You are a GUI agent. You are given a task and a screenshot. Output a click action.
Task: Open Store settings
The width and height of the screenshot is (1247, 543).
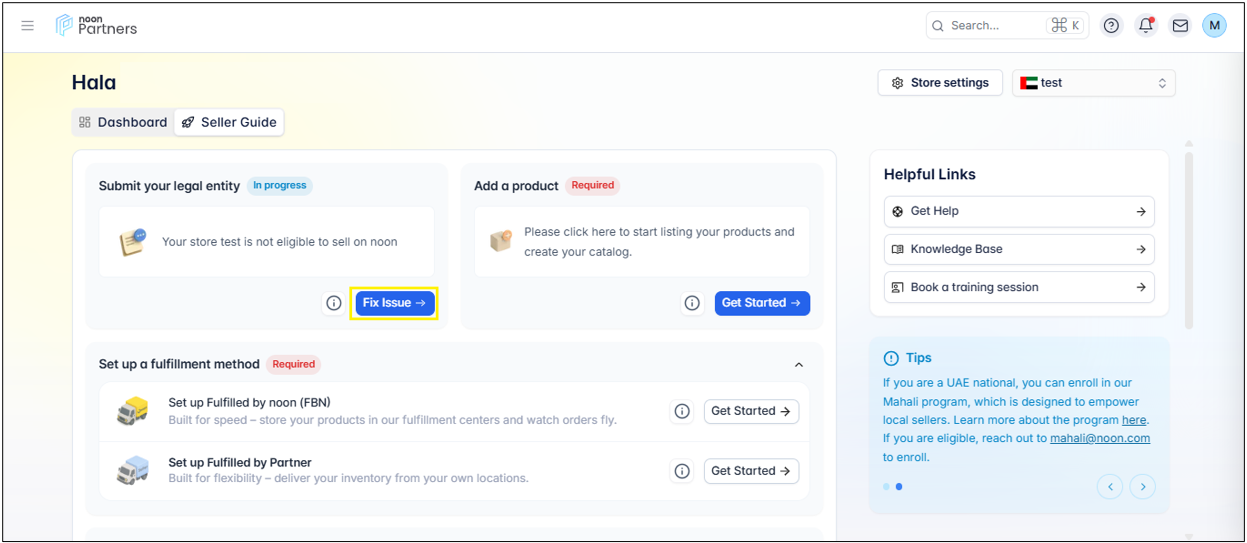940,83
